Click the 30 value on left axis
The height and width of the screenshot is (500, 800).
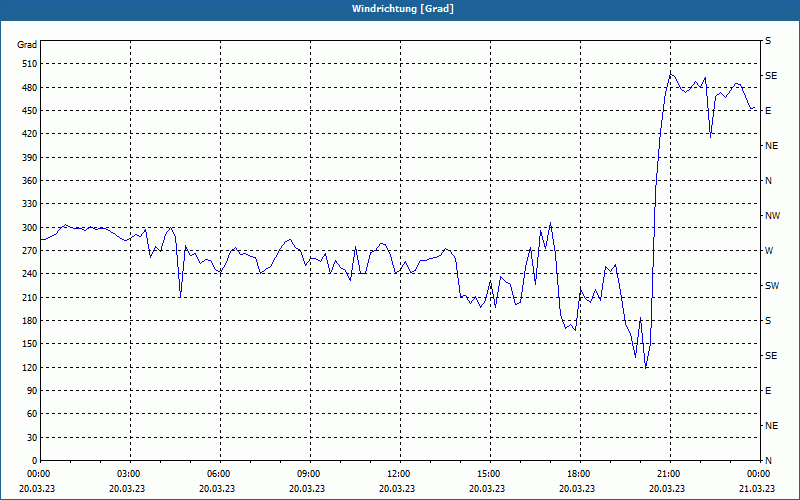[x=32, y=438]
